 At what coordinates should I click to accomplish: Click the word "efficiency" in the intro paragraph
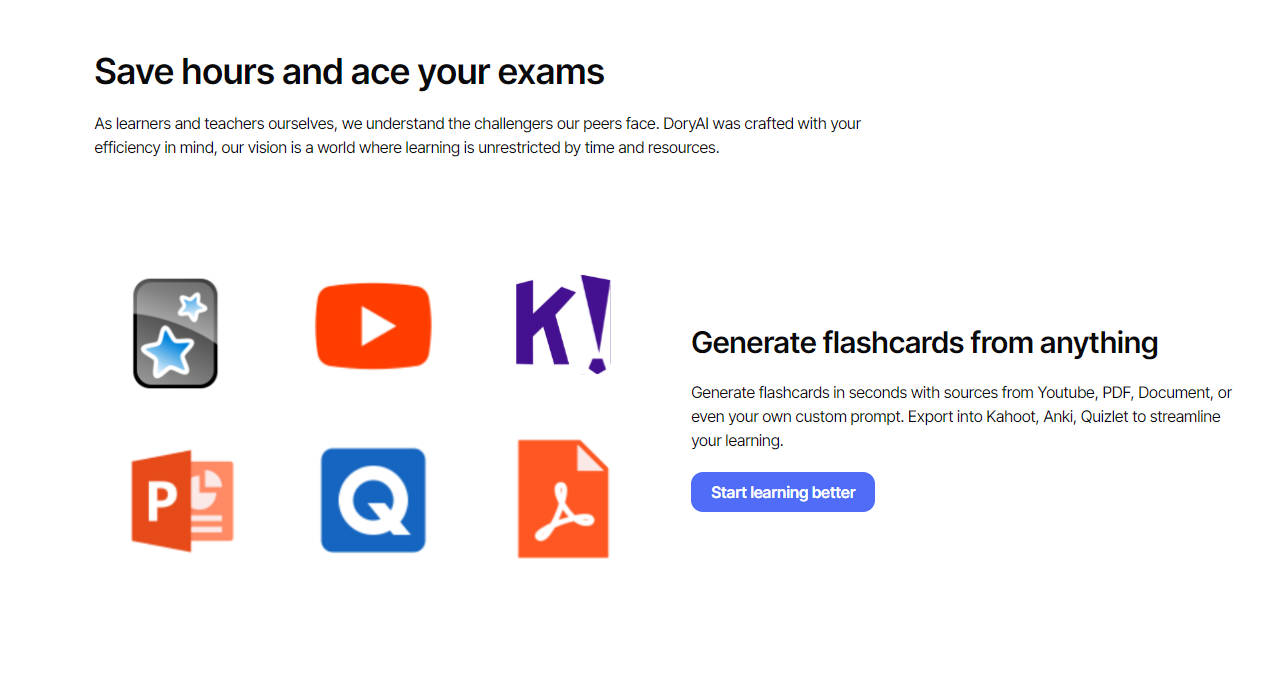pyautogui.click(x=128, y=147)
